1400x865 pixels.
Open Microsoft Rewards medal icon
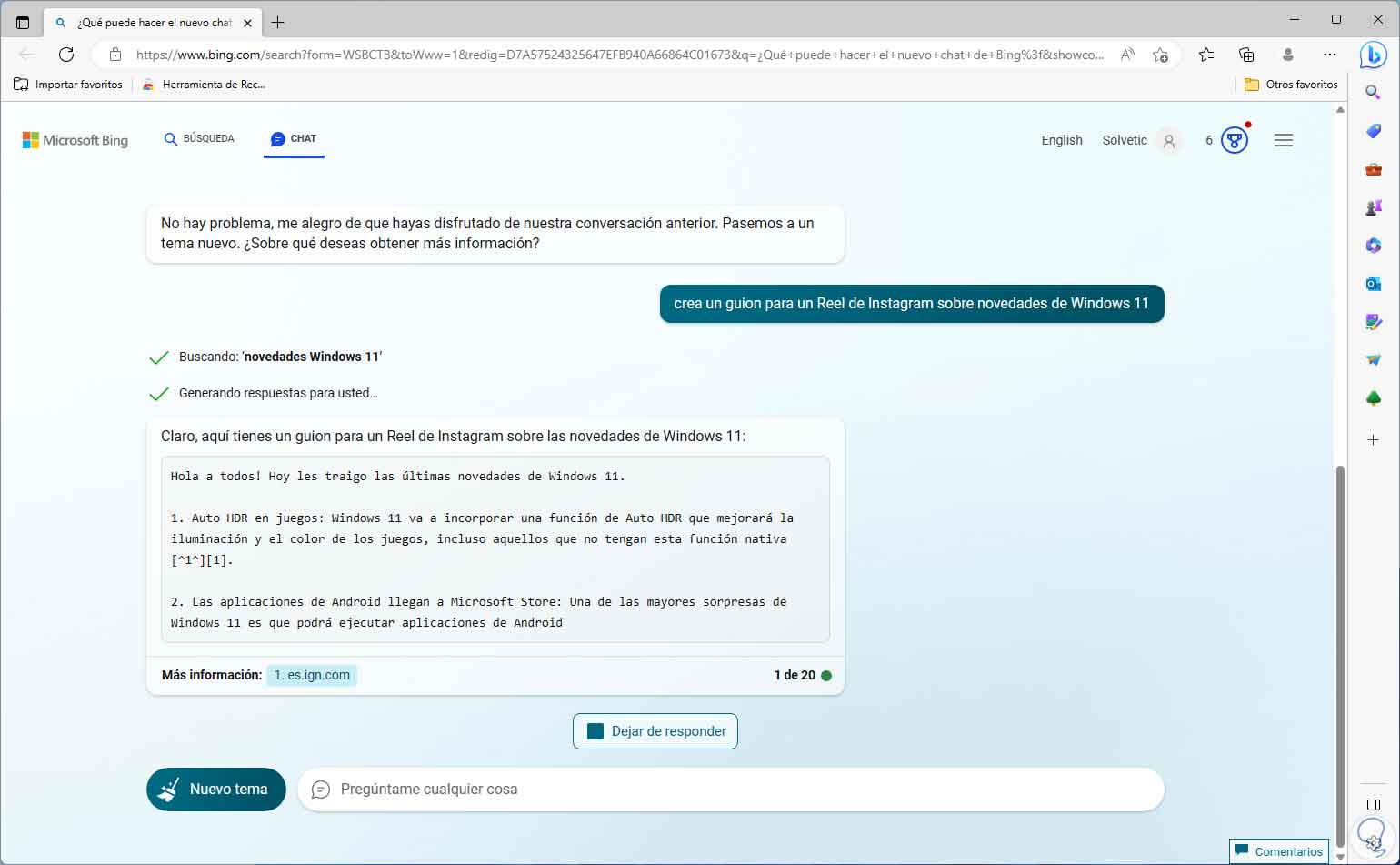point(1234,140)
